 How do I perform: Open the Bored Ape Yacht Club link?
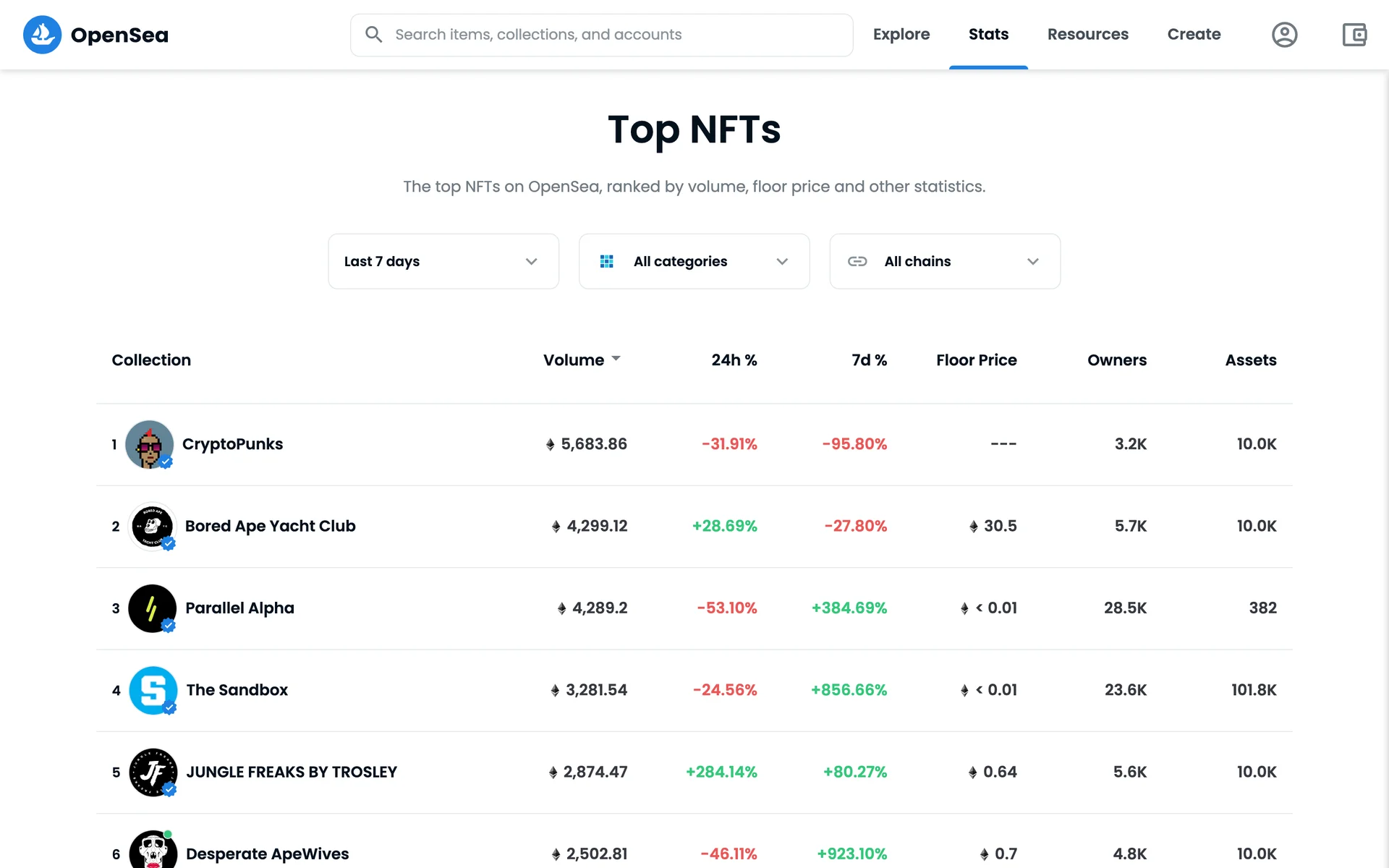tap(270, 526)
